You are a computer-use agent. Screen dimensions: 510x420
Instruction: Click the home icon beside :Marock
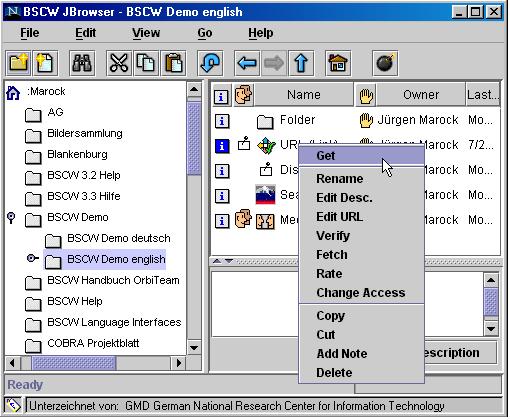[13, 92]
